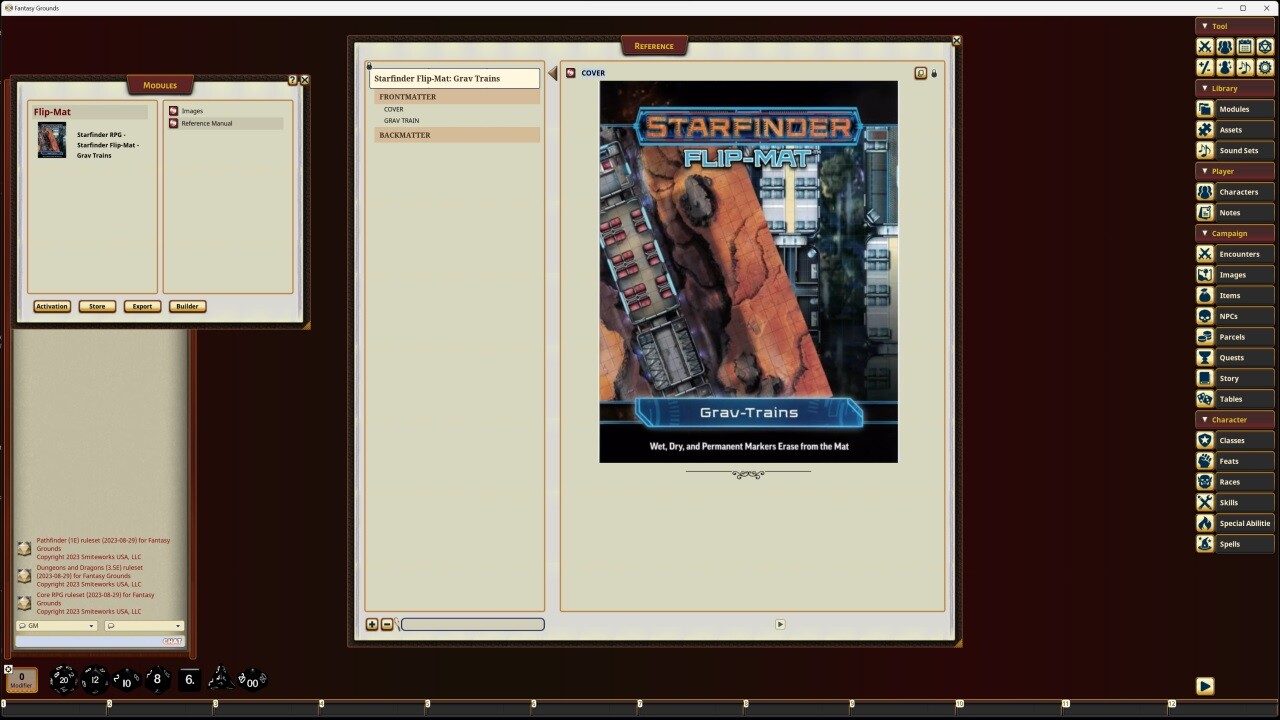Open the Party Sheet icon

coord(1224,46)
